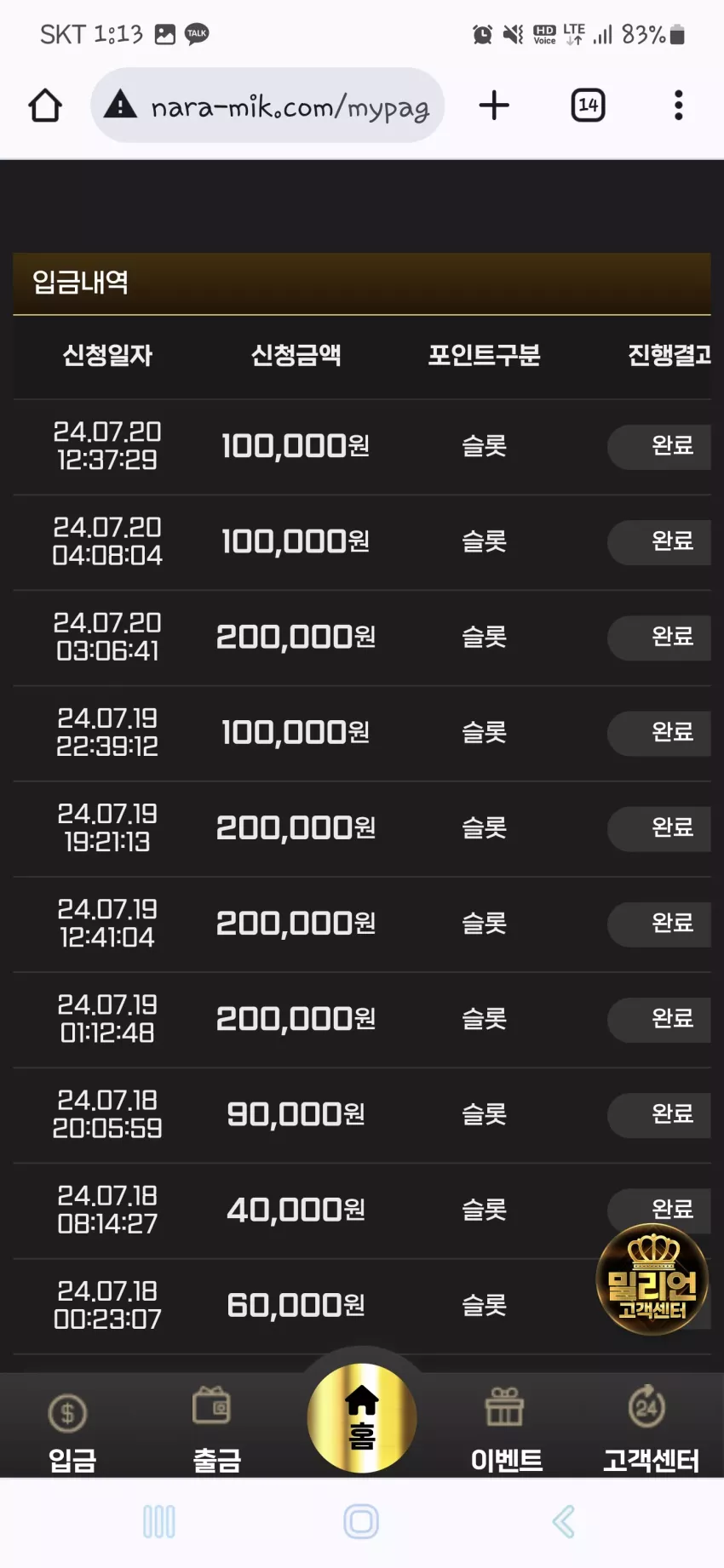Tap the 포인트구분 column header
724x1568 pixels.
(x=484, y=355)
